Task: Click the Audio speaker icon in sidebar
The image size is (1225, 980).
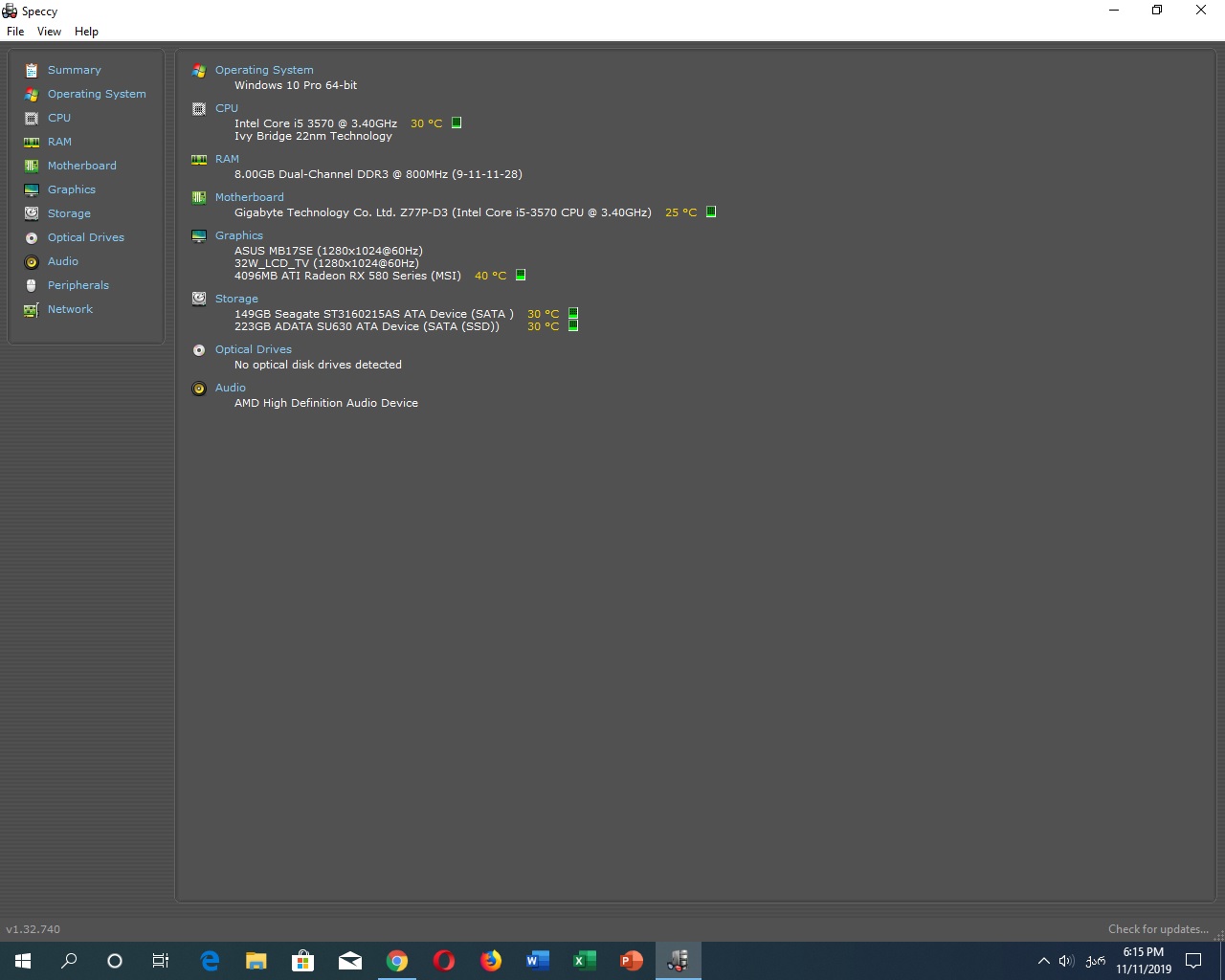Action: [x=32, y=261]
